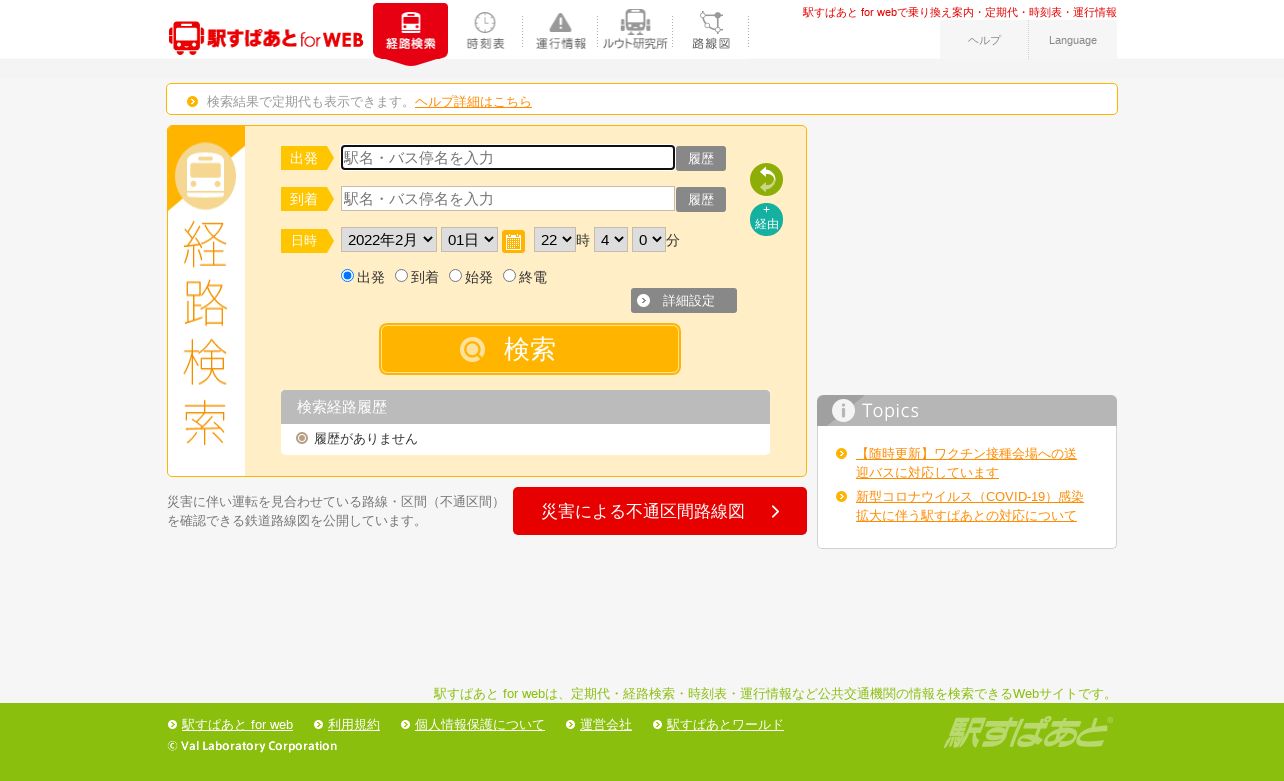The height and width of the screenshot is (781, 1284).
Task: Open the 路線図 route map tab
Action: (711, 31)
